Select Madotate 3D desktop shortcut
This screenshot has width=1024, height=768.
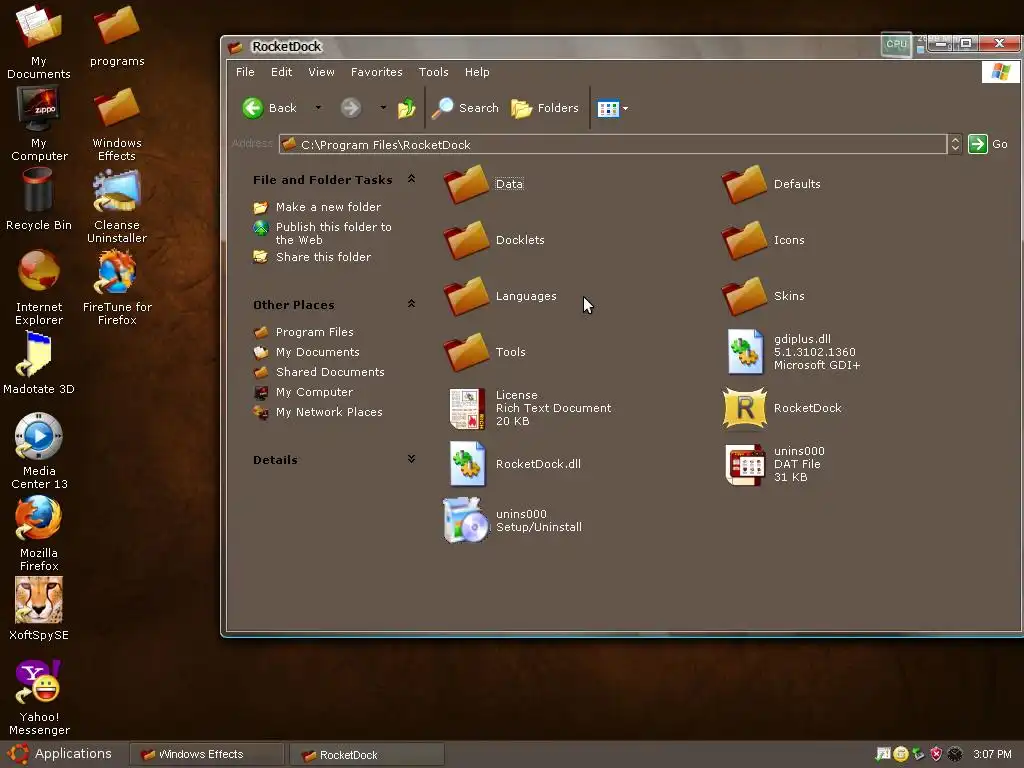tap(34, 355)
